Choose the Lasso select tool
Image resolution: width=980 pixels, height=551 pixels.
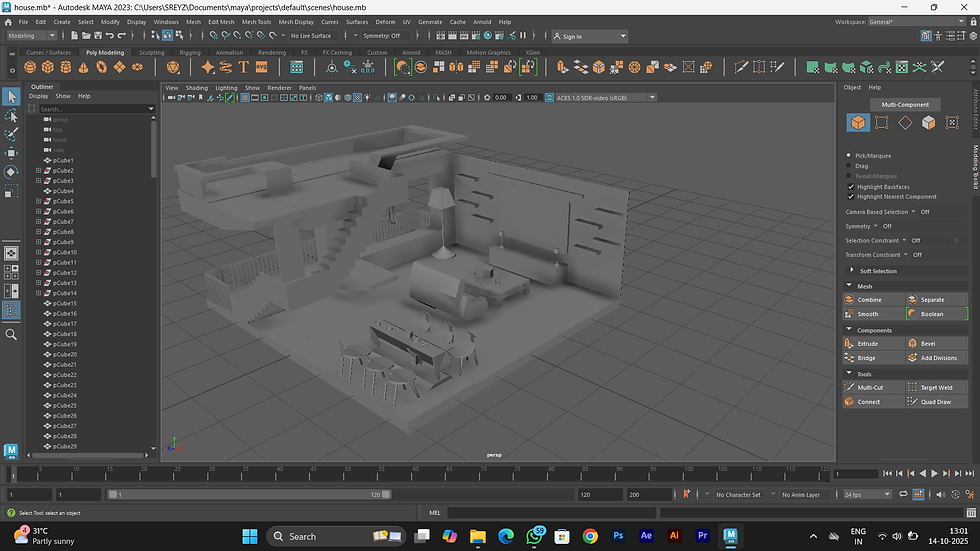11,116
